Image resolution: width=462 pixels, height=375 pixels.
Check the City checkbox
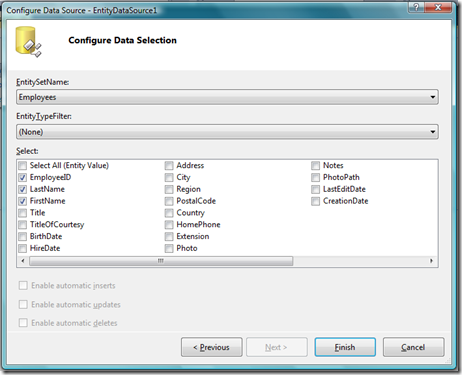pos(169,177)
